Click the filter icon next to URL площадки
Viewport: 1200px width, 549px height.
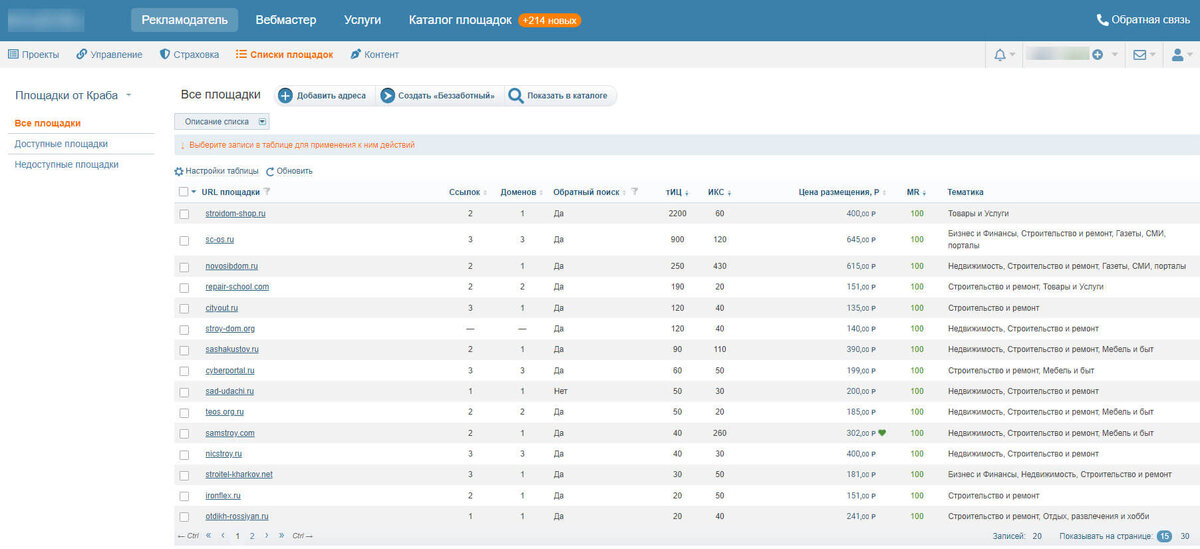(x=267, y=192)
